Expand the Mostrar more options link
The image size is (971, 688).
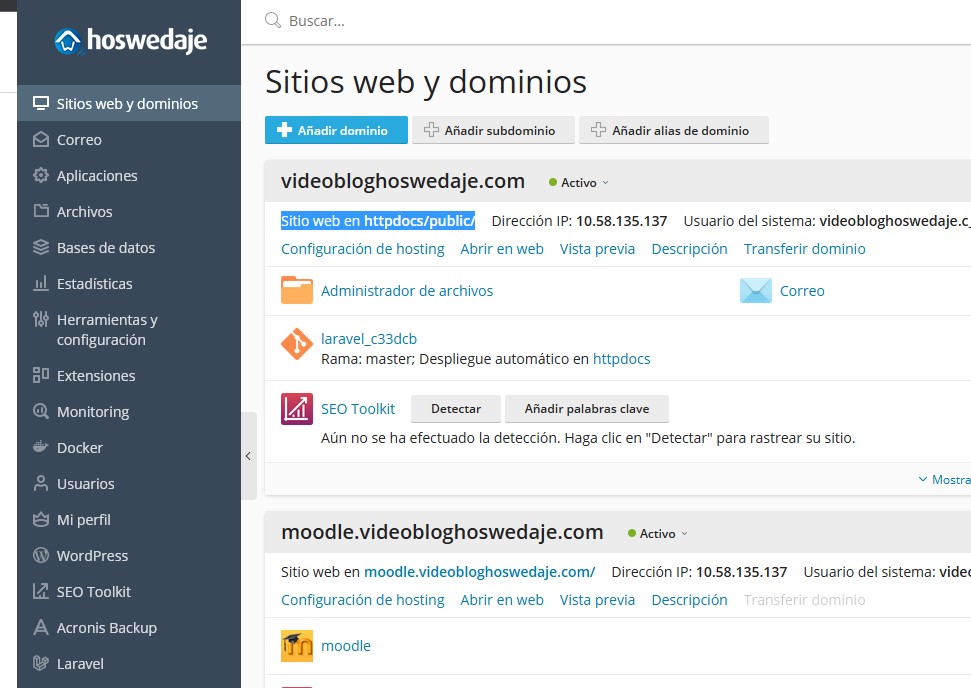click(x=944, y=479)
